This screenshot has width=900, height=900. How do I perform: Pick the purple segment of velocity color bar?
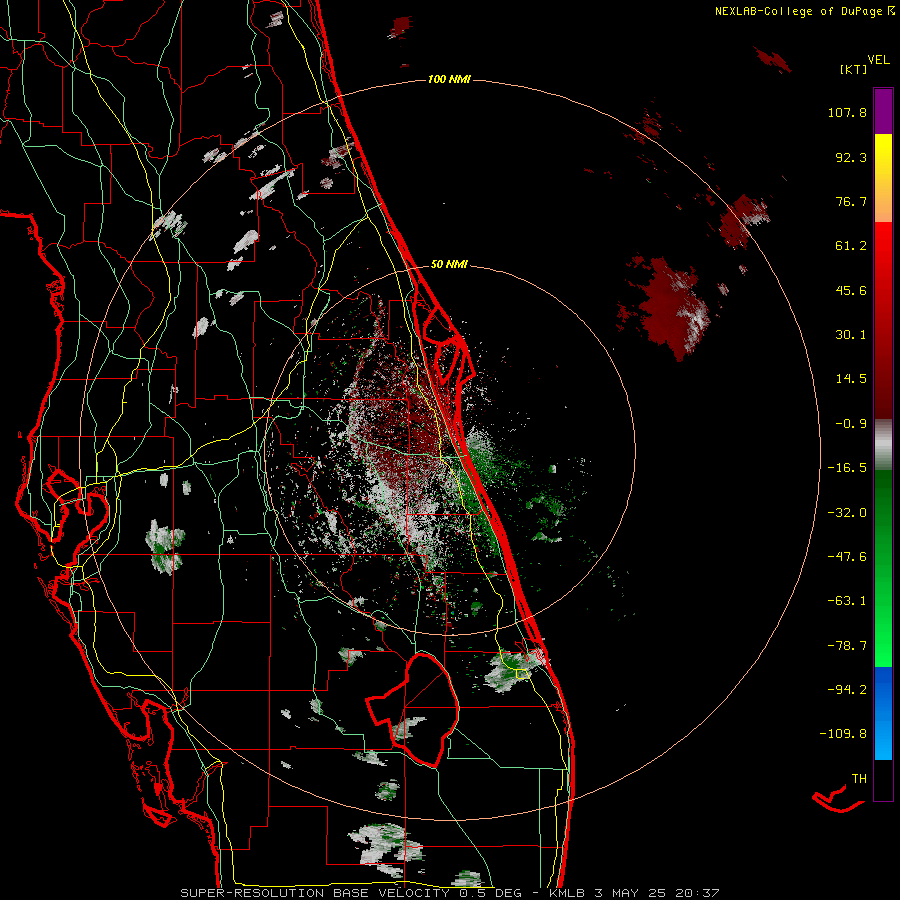click(883, 111)
